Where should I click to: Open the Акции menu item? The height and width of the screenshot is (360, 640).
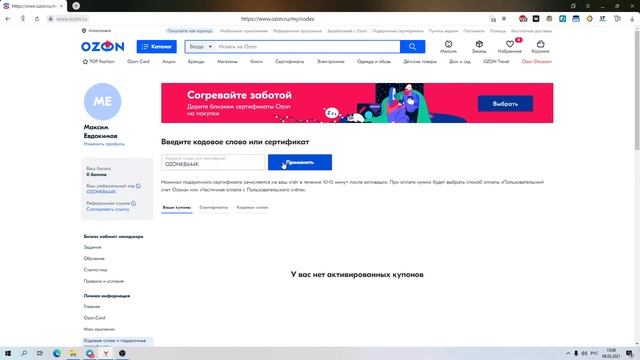(169, 62)
